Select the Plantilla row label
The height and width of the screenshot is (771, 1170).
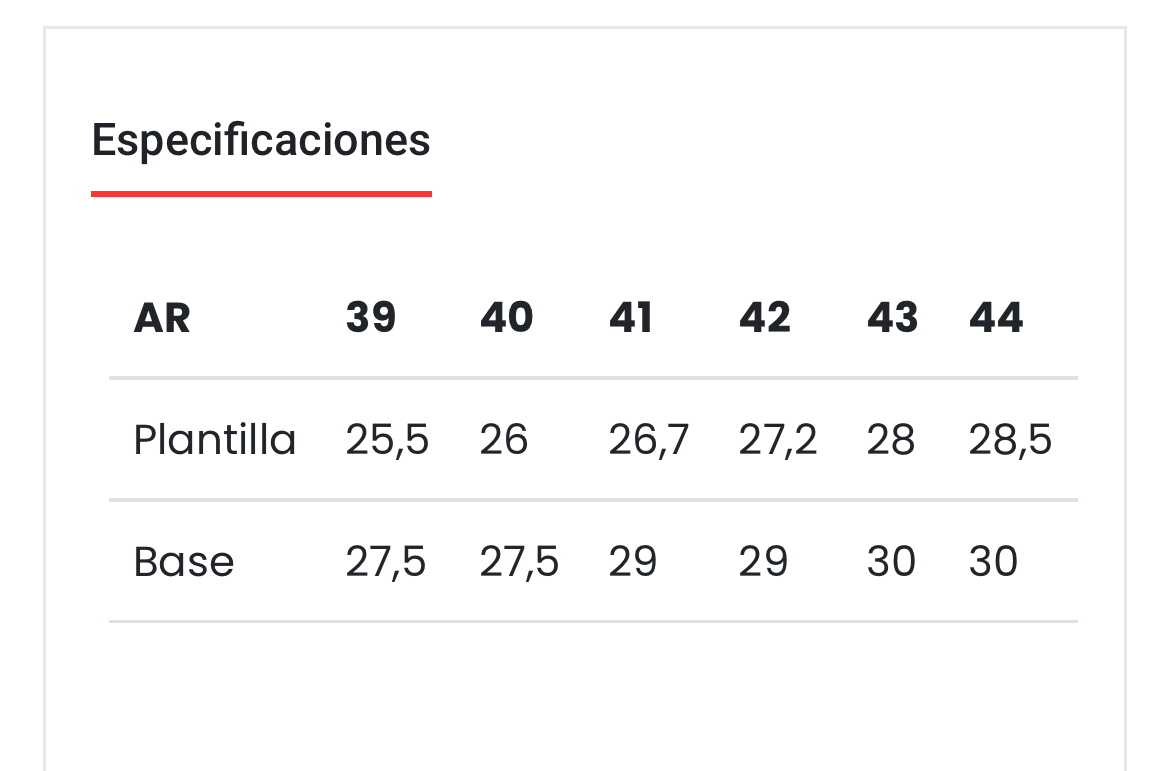point(215,440)
